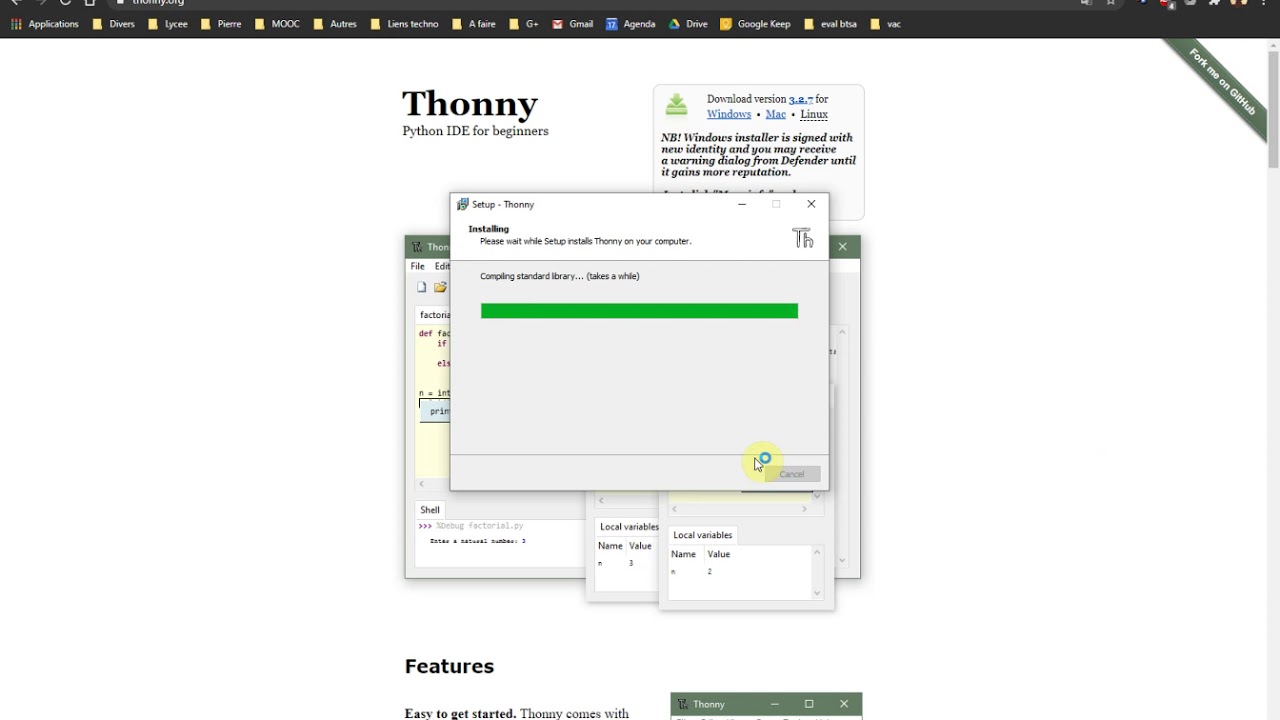1280x720 pixels.
Task: Click the Windows download link
Action: [729, 114]
